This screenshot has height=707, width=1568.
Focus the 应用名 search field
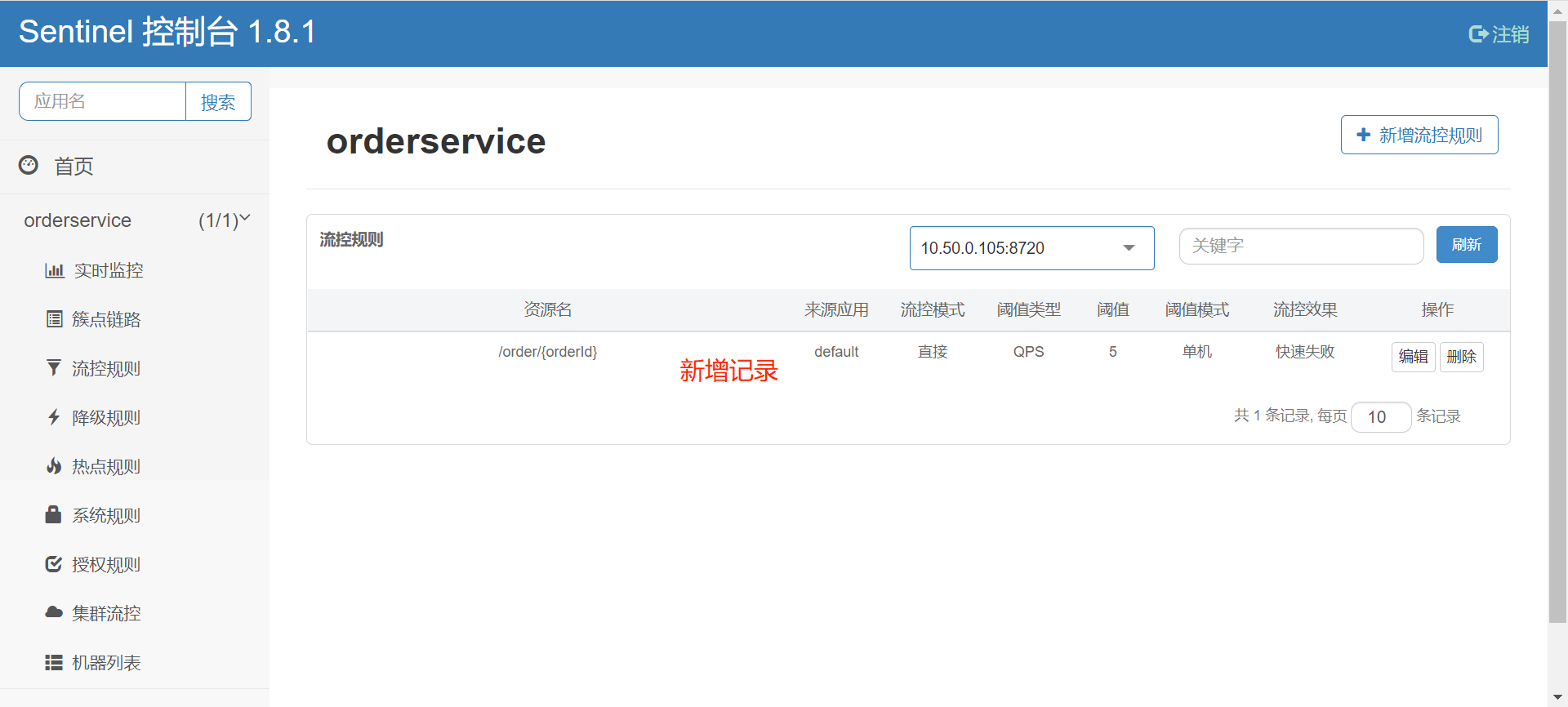pos(103,101)
